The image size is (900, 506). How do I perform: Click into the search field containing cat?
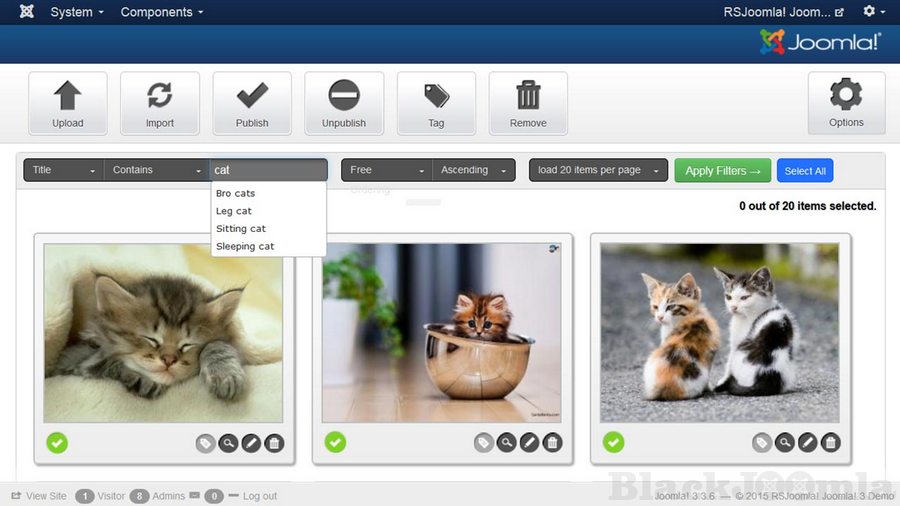268,170
